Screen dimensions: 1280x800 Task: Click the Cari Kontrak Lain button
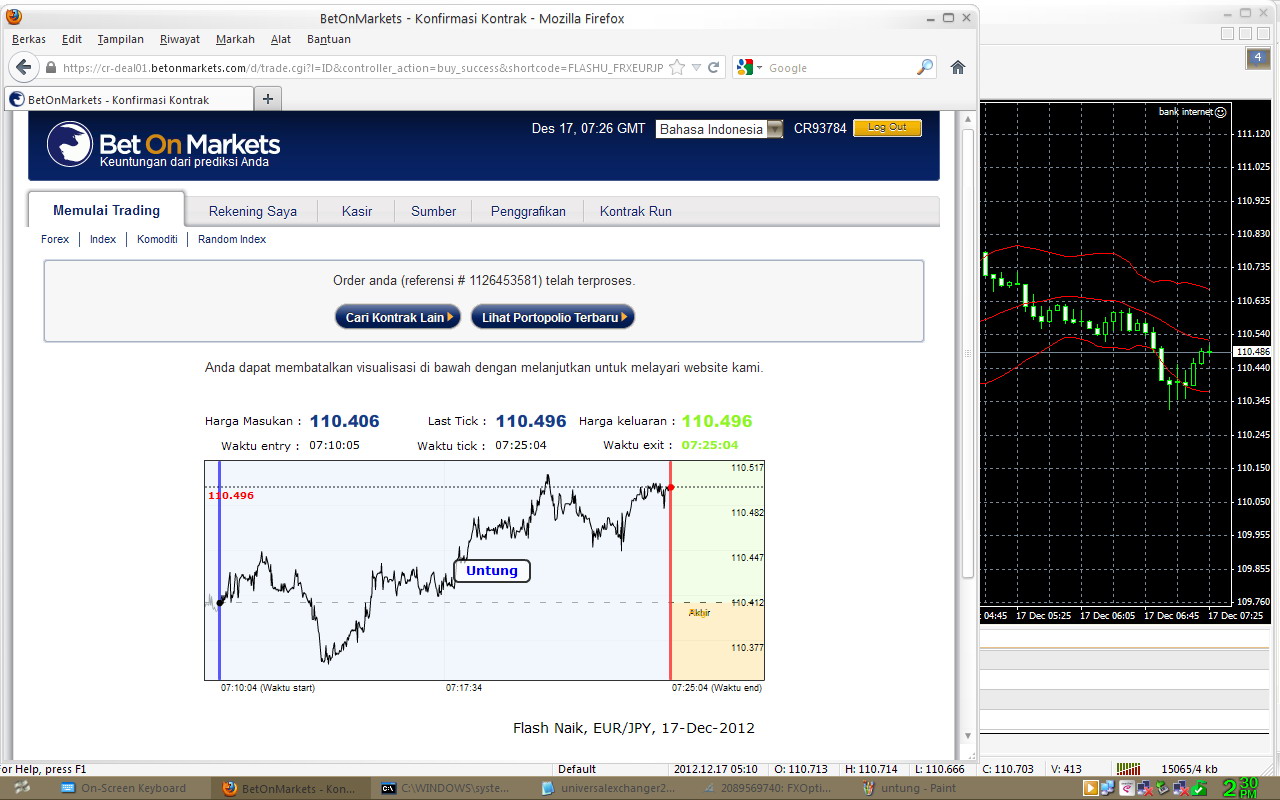398,317
